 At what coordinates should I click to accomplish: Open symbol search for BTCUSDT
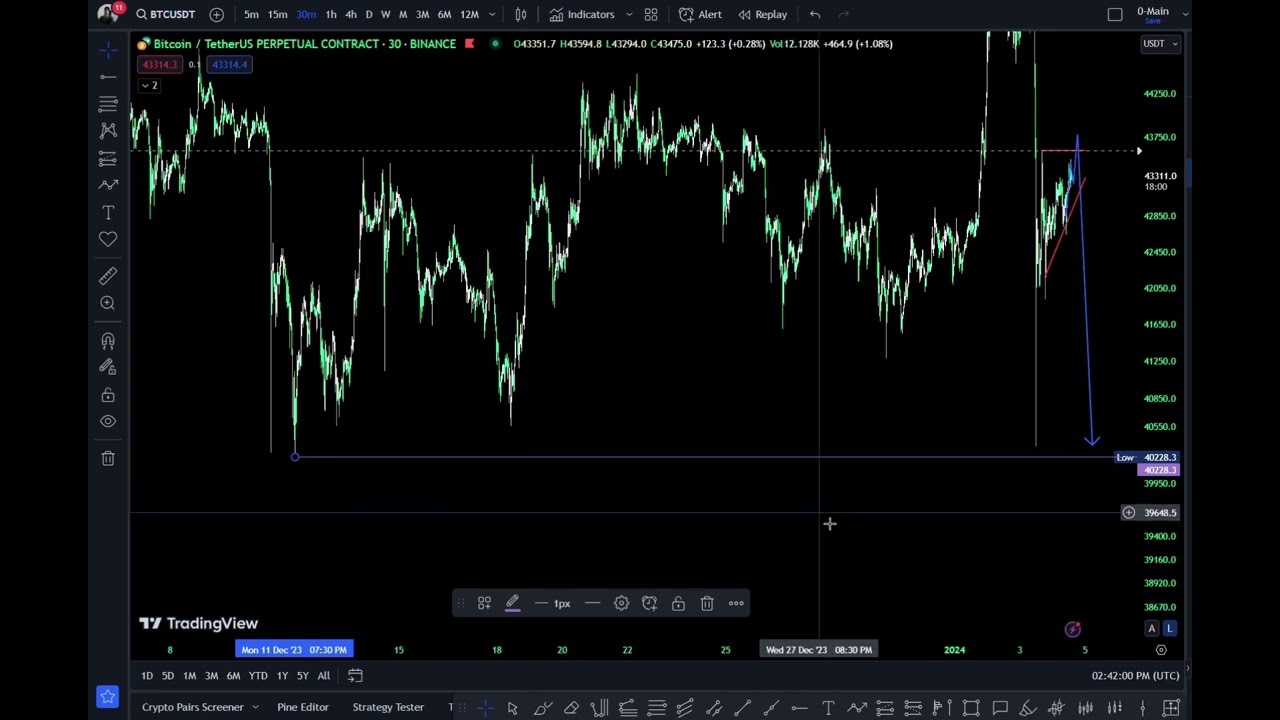166,14
